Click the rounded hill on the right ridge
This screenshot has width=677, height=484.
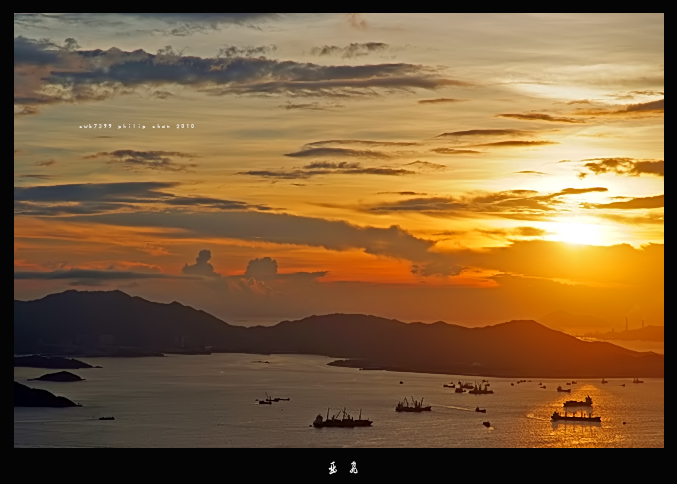[x=520, y=327]
